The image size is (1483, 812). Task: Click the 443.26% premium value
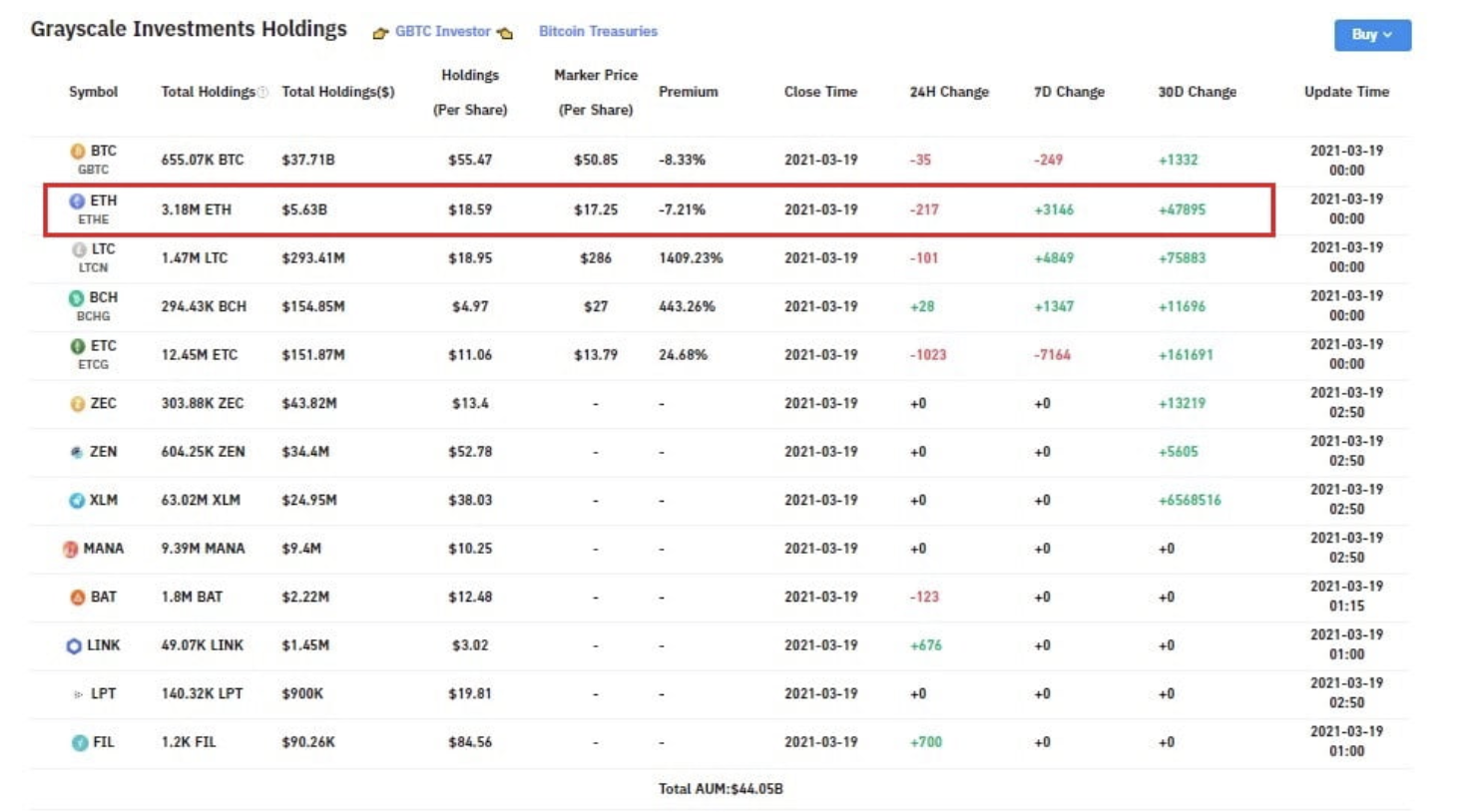pyautogui.click(x=687, y=306)
